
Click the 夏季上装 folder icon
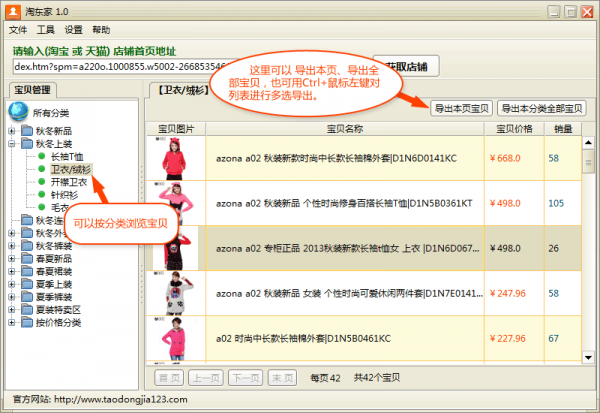point(27,284)
